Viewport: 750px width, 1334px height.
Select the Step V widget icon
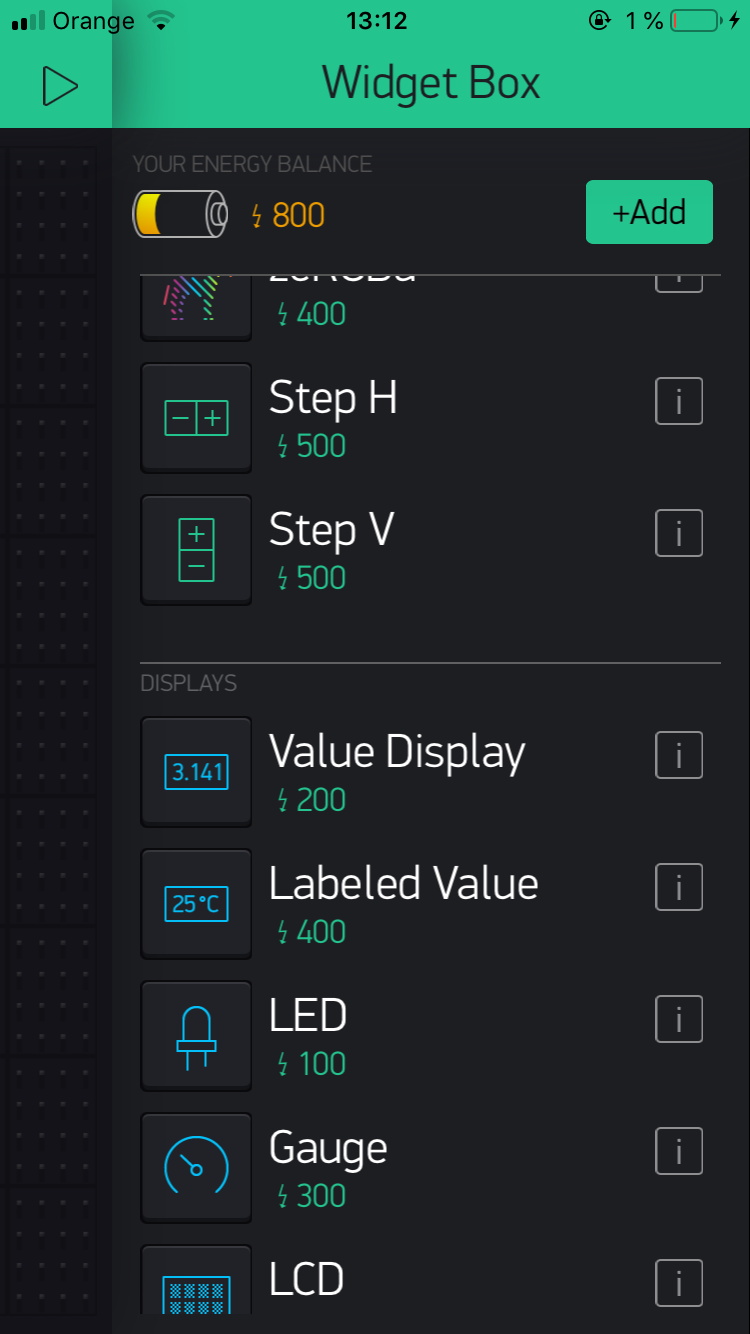pos(196,550)
